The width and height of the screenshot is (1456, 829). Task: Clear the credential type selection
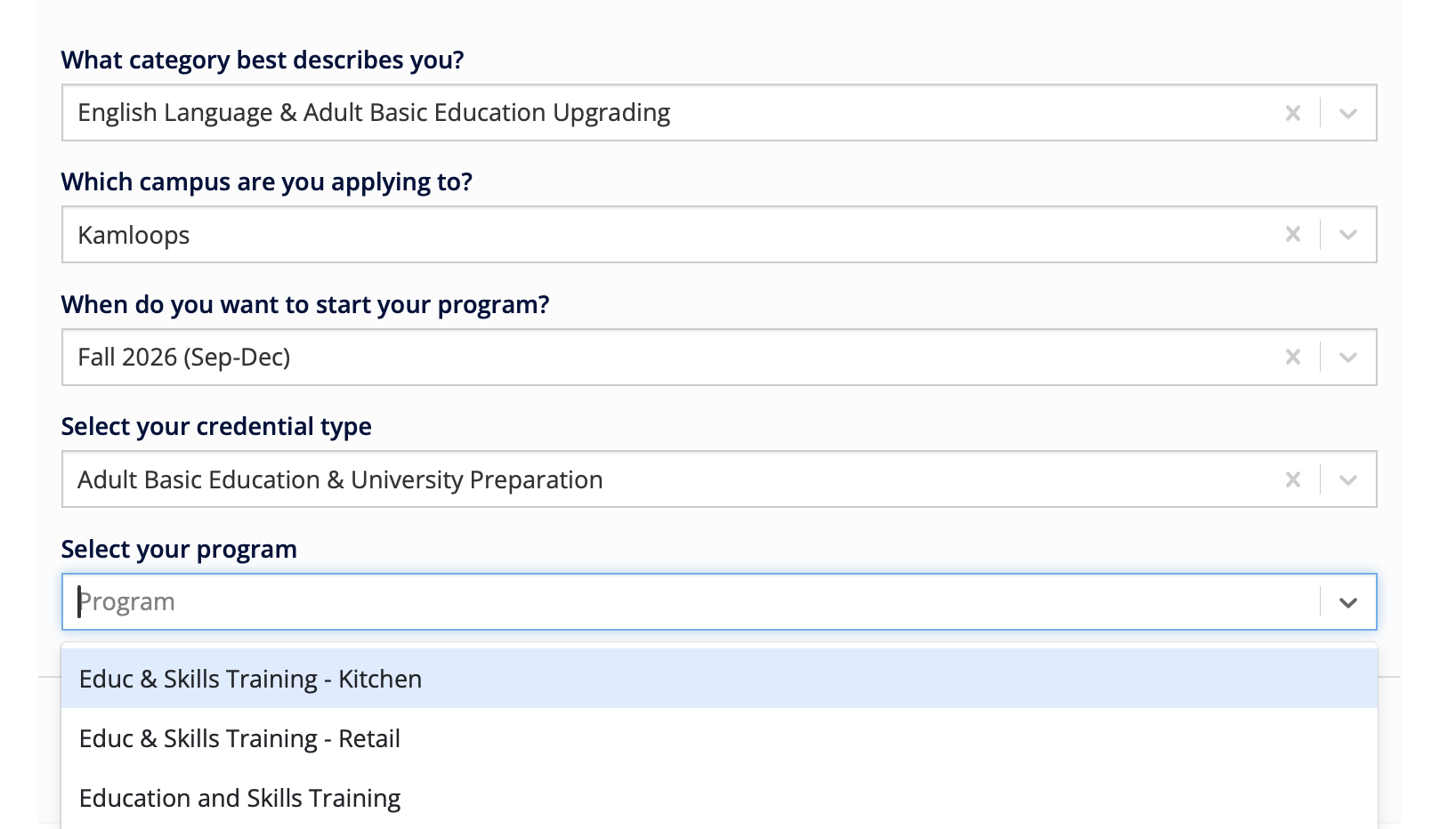[1292, 479]
